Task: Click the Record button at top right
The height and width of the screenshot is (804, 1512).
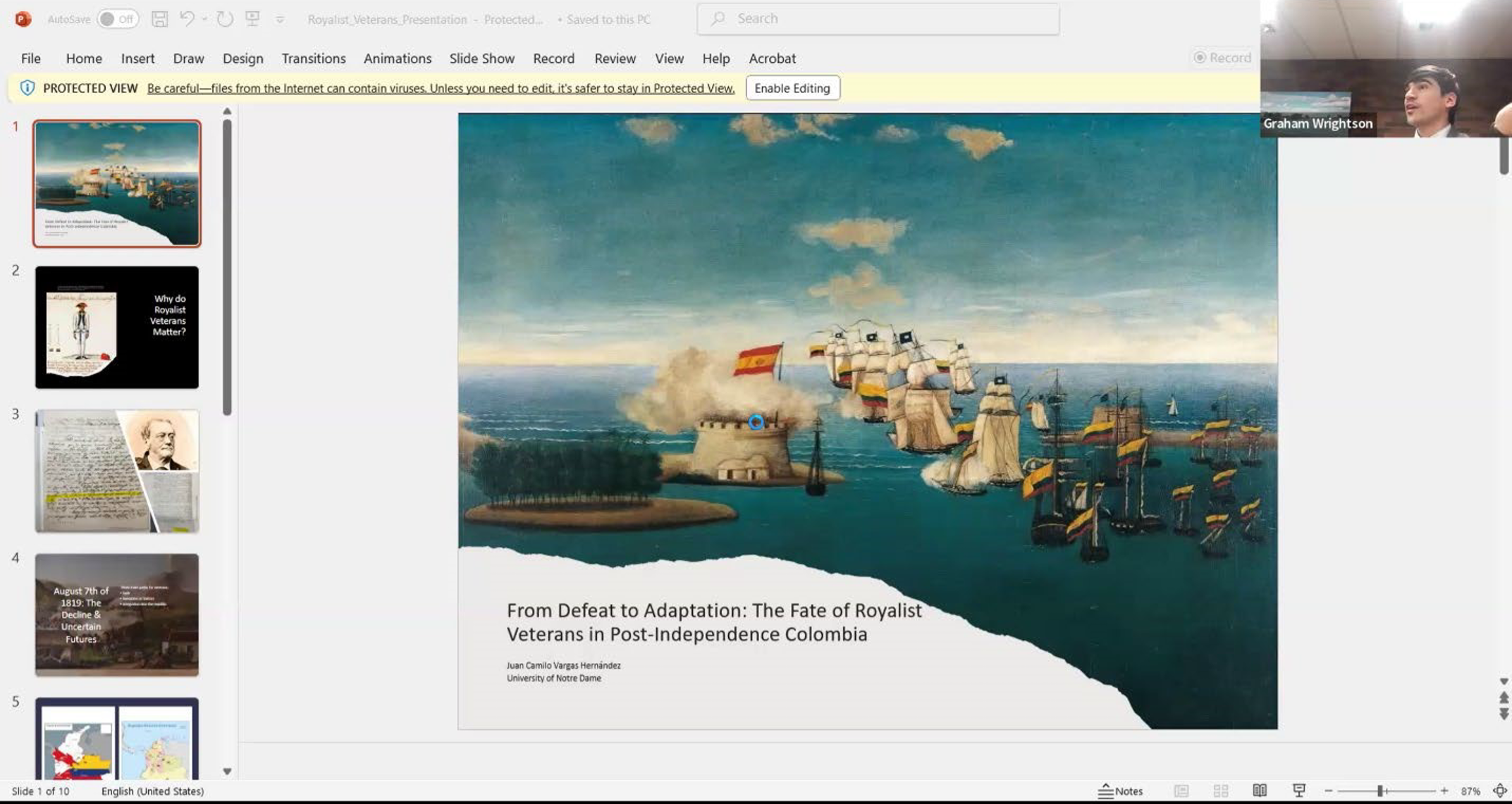Action: 1222,58
